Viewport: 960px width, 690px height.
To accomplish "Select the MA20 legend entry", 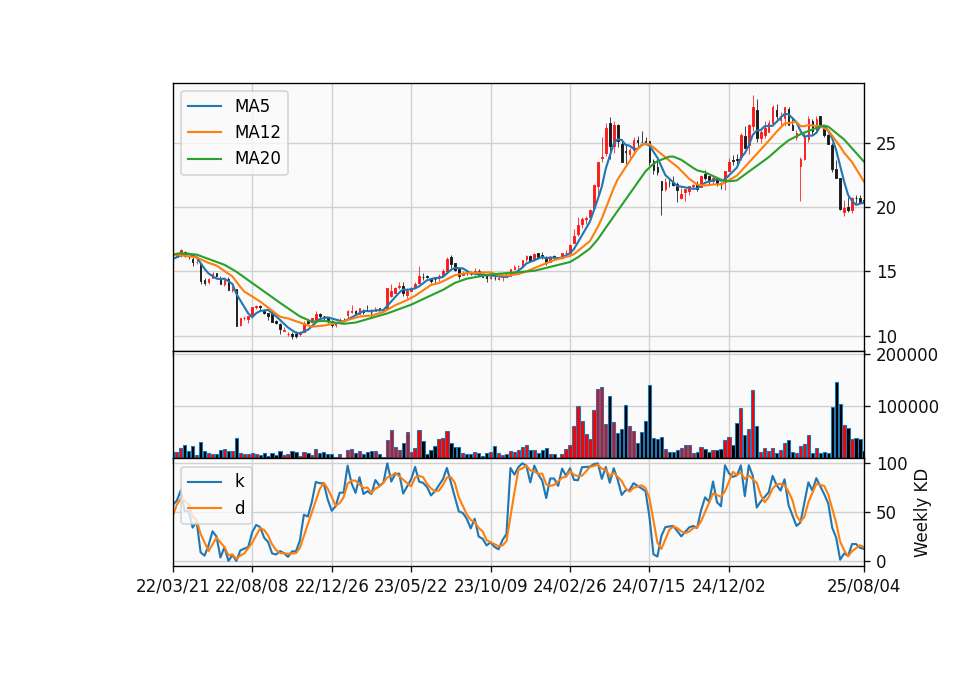I will point(233,158).
